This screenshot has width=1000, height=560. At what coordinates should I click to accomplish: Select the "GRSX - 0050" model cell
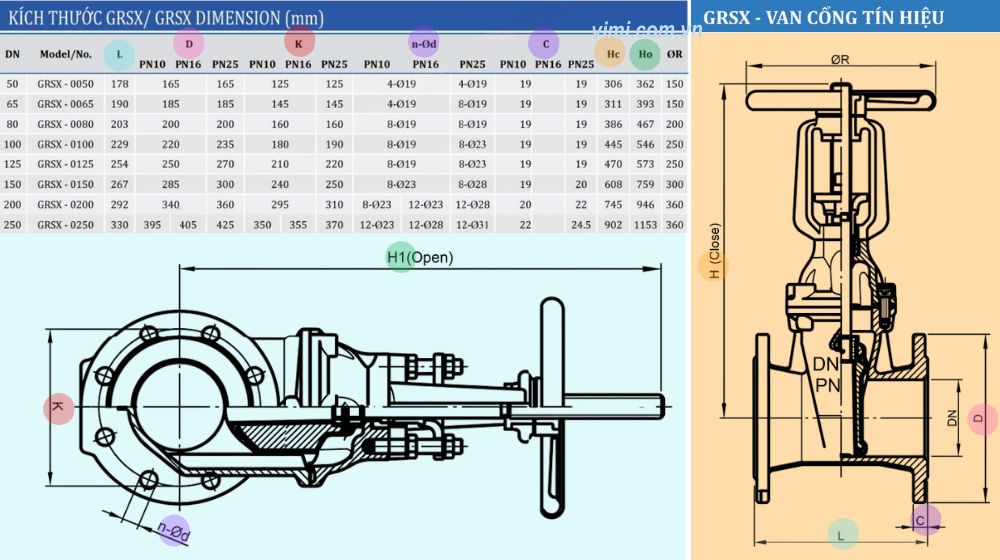(65, 84)
